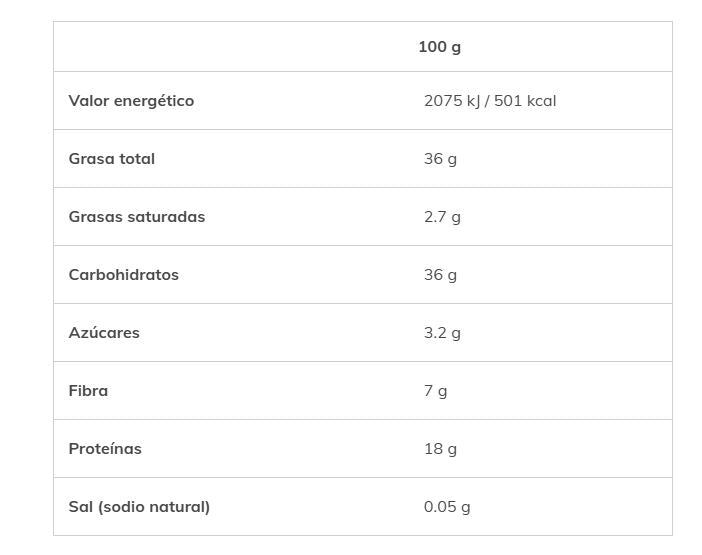This screenshot has height=555, width=702.
Task: Click the "2075 kJ" energy value
Action: pos(452,101)
